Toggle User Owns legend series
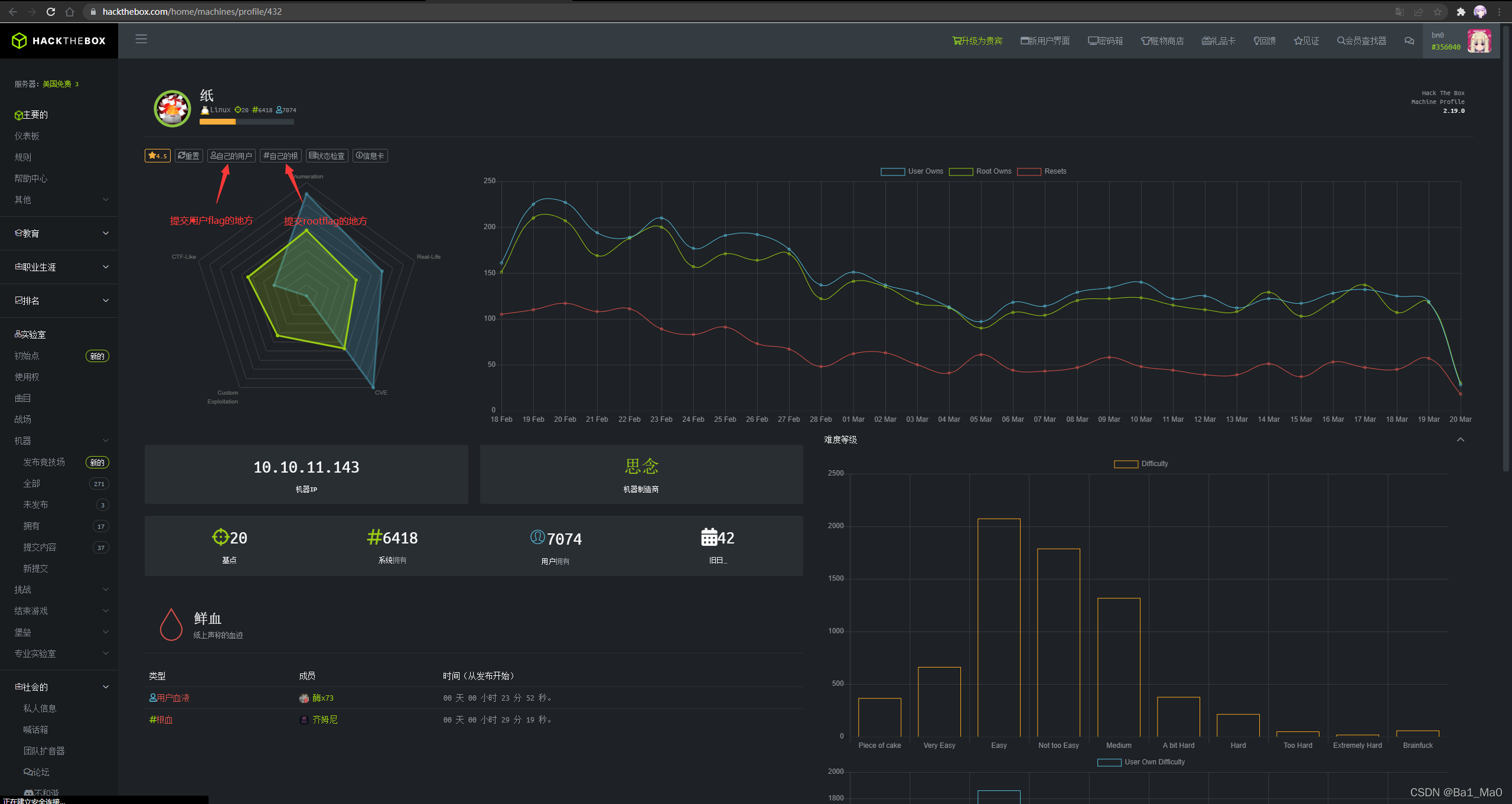The width and height of the screenshot is (1512, 804). [912, 171]
